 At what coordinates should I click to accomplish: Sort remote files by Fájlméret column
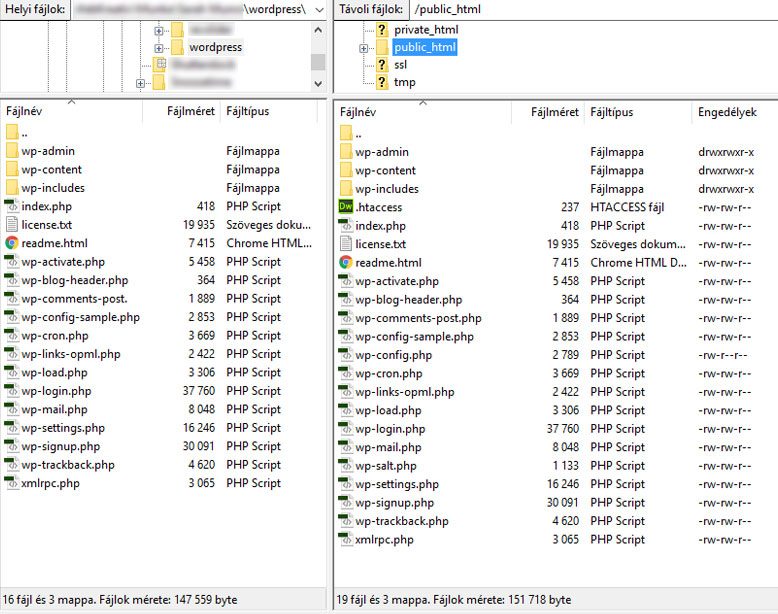[x=548, y=112]
